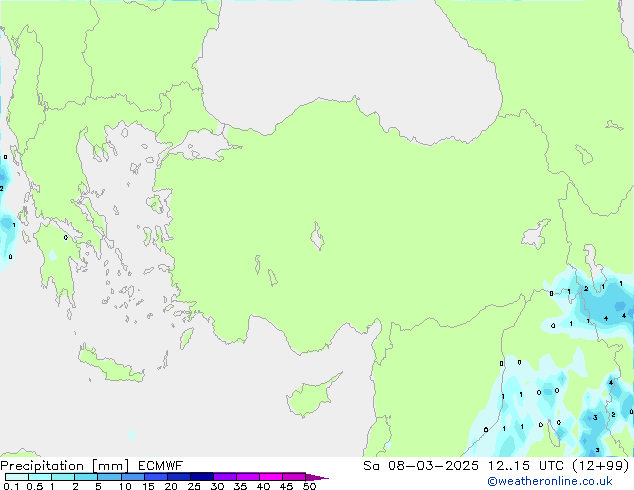The width and height of the screenshot is (634, 490).
Task: Click the '(12+99)' forecast offset text
Action: (x=601, y=466)
